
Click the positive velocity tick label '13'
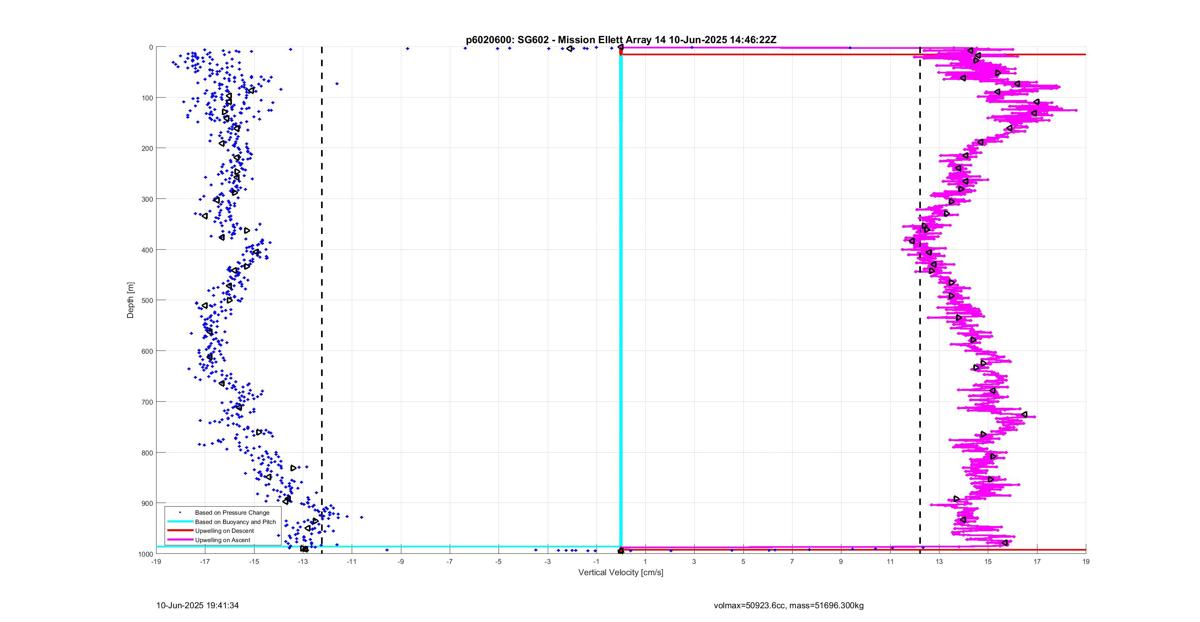pos(939,562)
